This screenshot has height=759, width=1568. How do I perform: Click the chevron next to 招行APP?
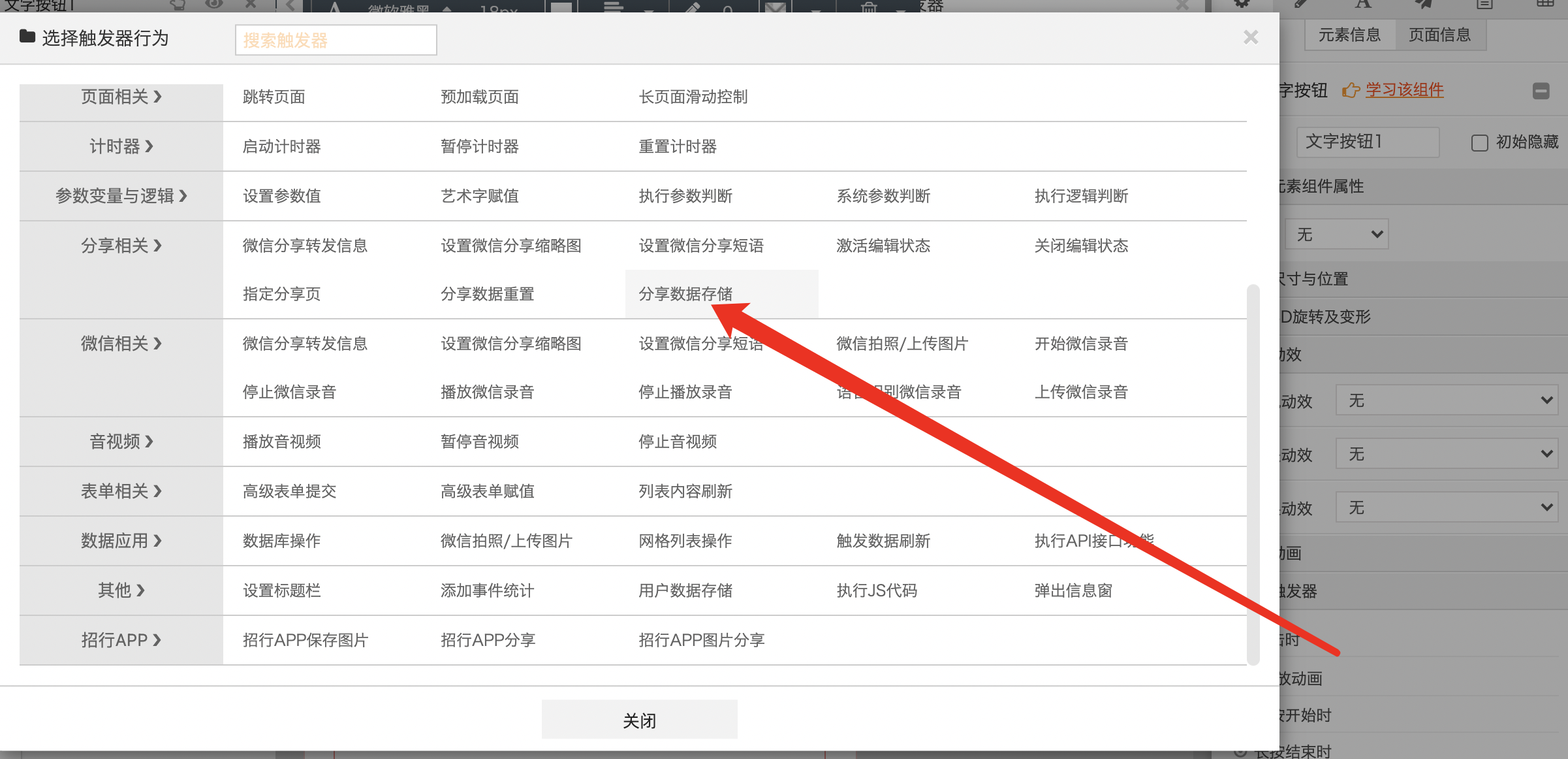(x=157, y=640)
